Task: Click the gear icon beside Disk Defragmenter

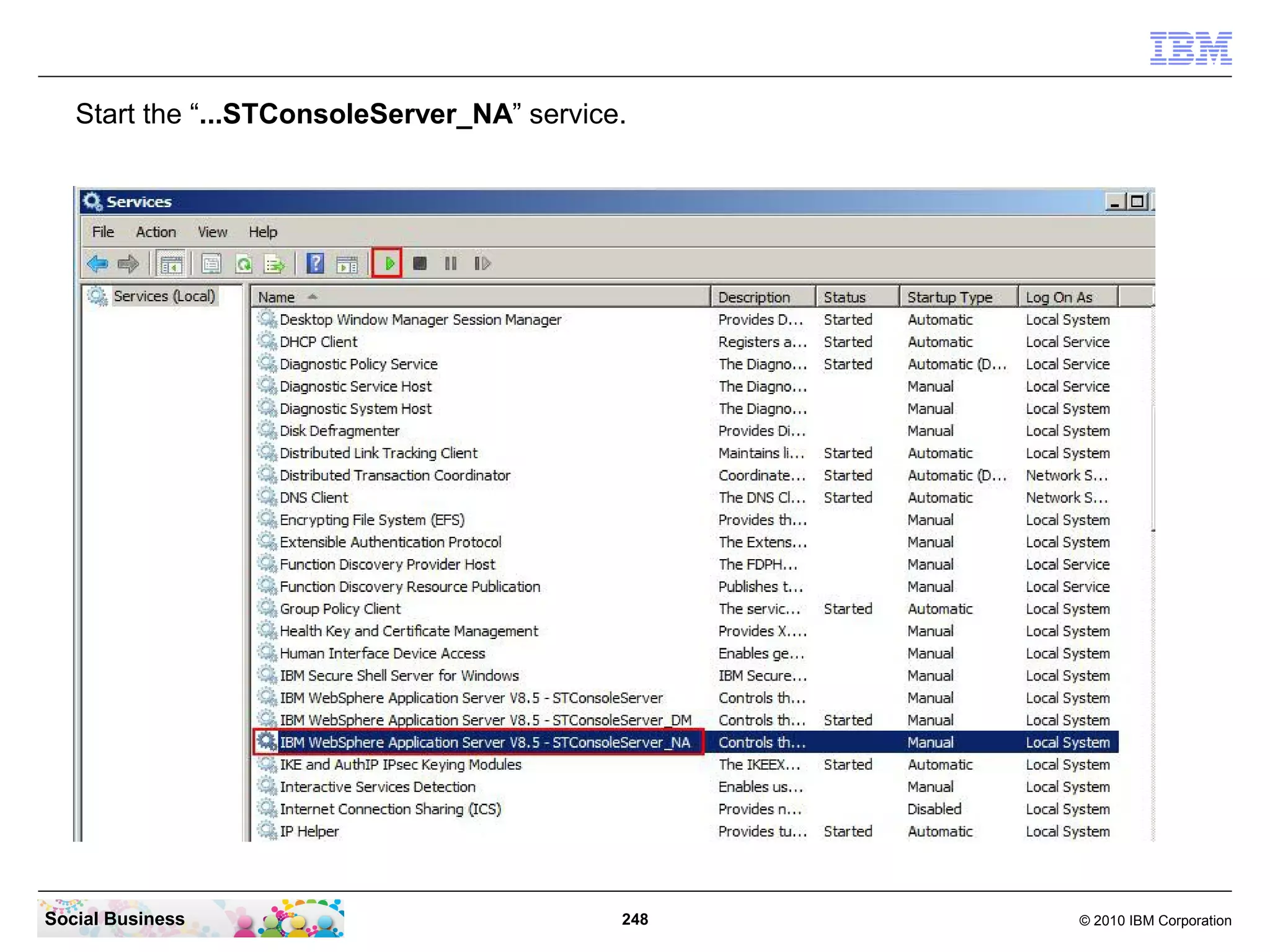Action: (267, 430)
